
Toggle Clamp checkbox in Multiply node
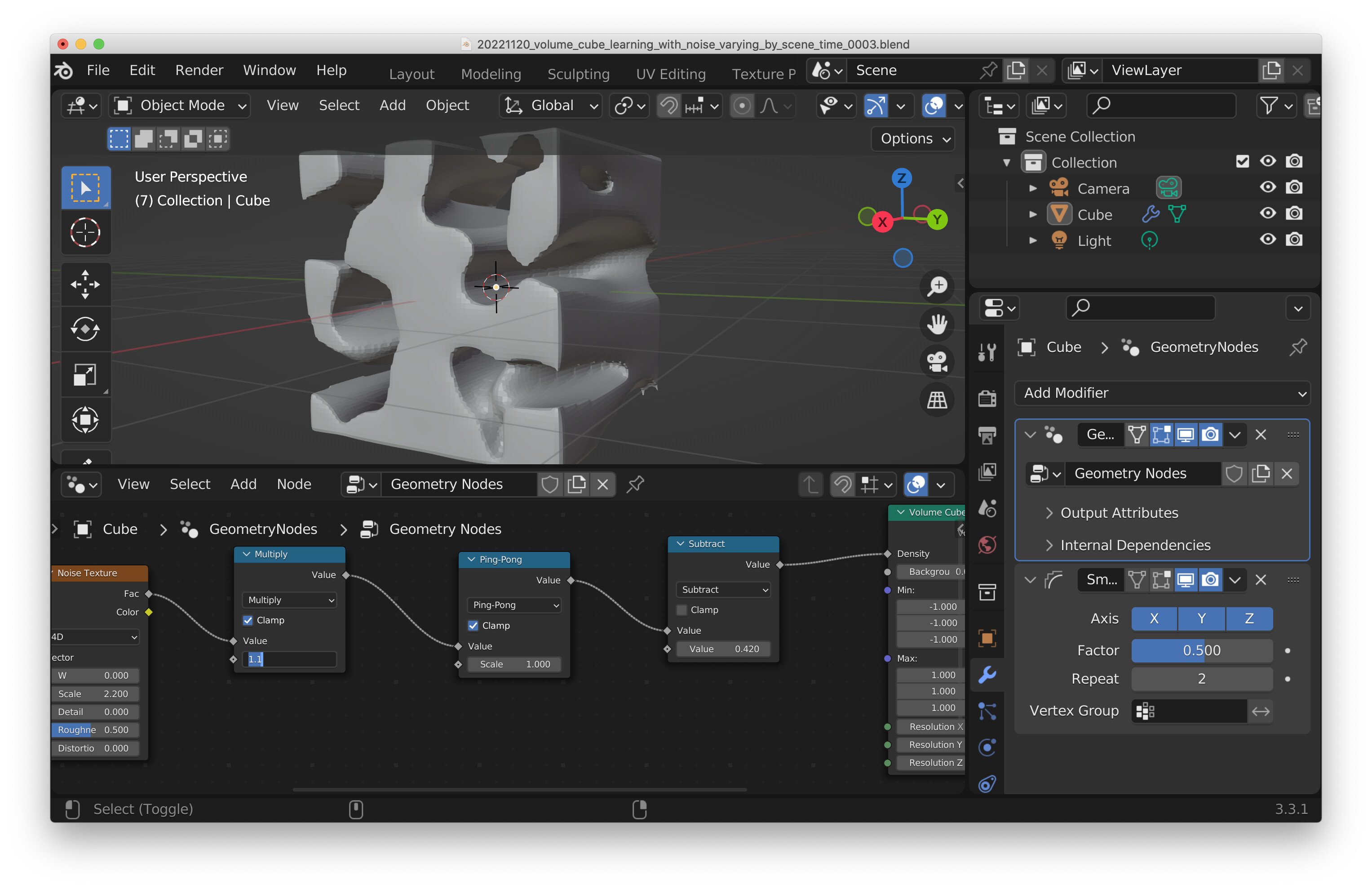pyautogui.click(x=248, y=621)
